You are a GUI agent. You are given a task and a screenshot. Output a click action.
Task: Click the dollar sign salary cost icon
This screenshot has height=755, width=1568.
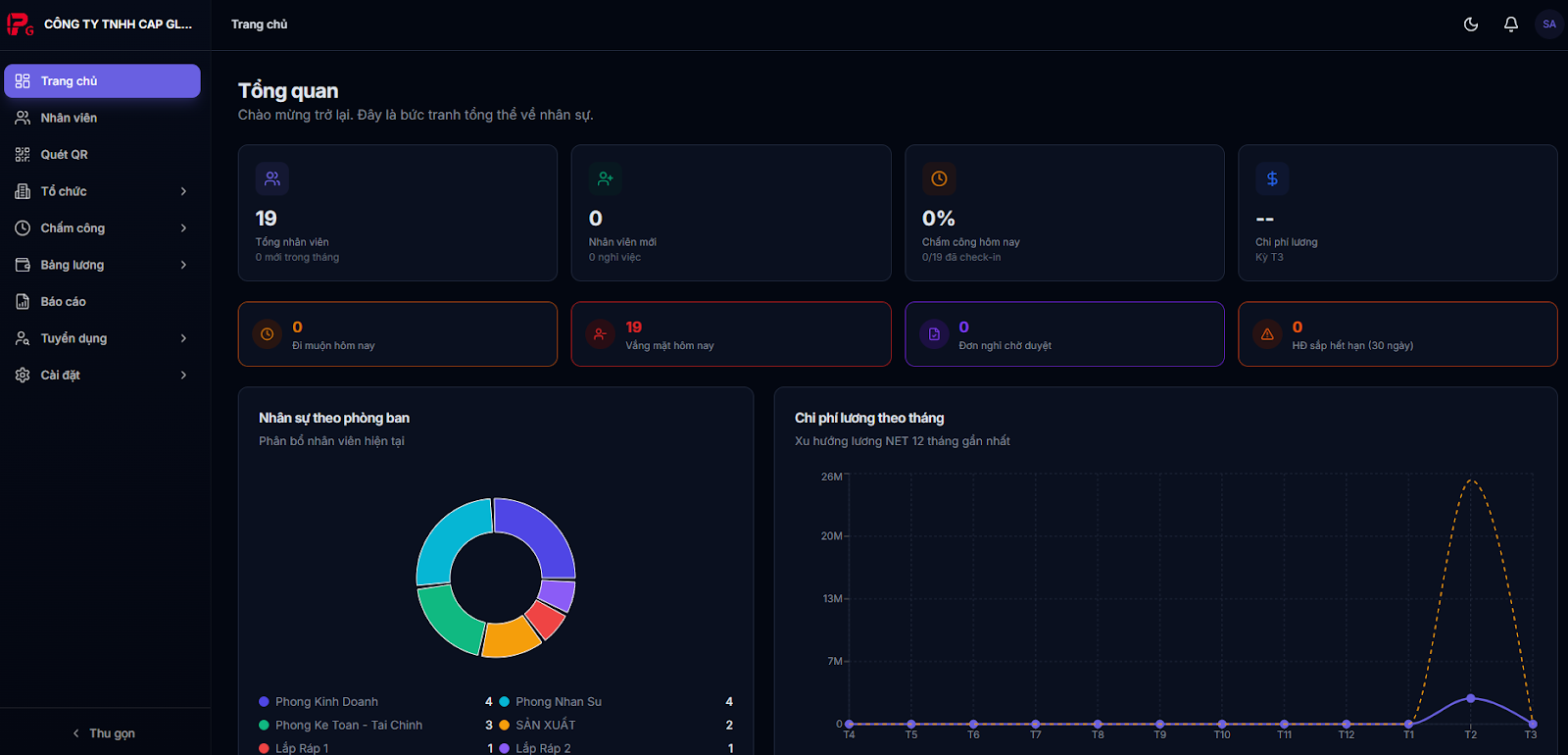(x=1272, y=178)
